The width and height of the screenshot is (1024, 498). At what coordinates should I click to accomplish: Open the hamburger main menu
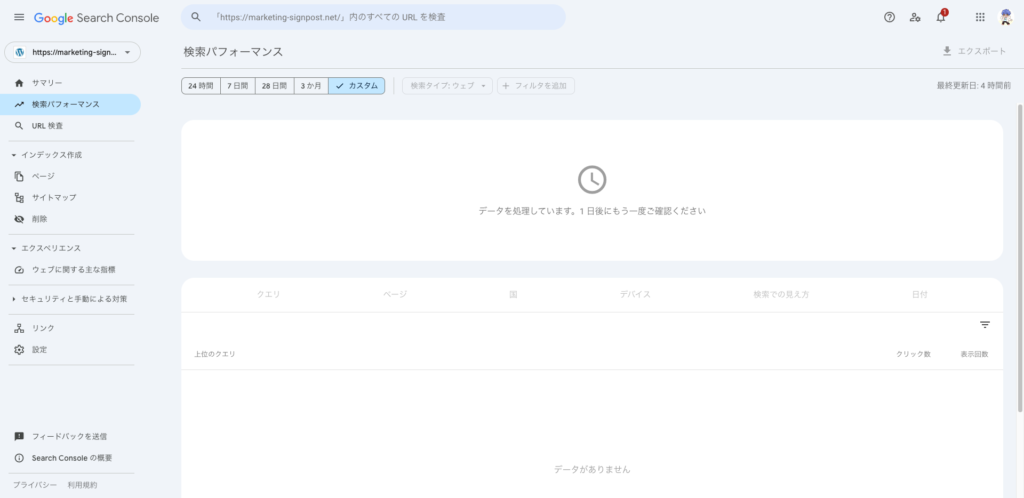coord(19,18)
